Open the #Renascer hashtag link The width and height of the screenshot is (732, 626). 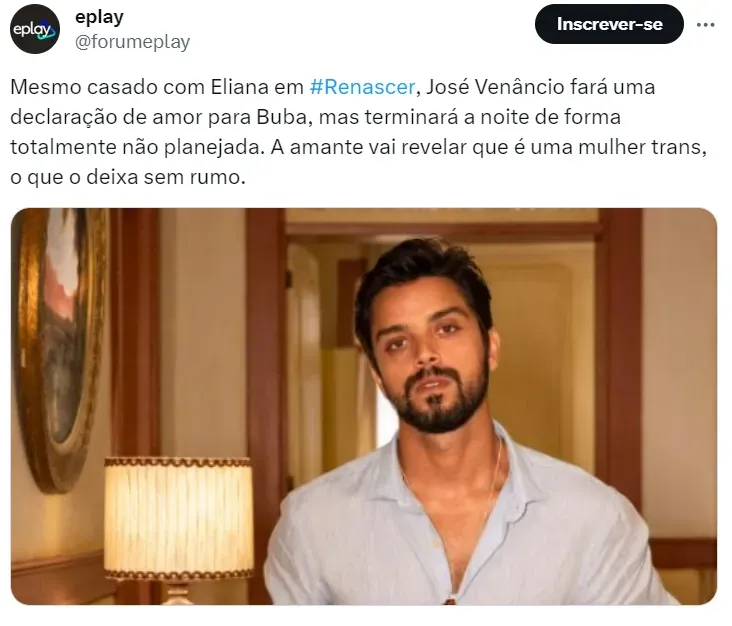coord(362,87)
